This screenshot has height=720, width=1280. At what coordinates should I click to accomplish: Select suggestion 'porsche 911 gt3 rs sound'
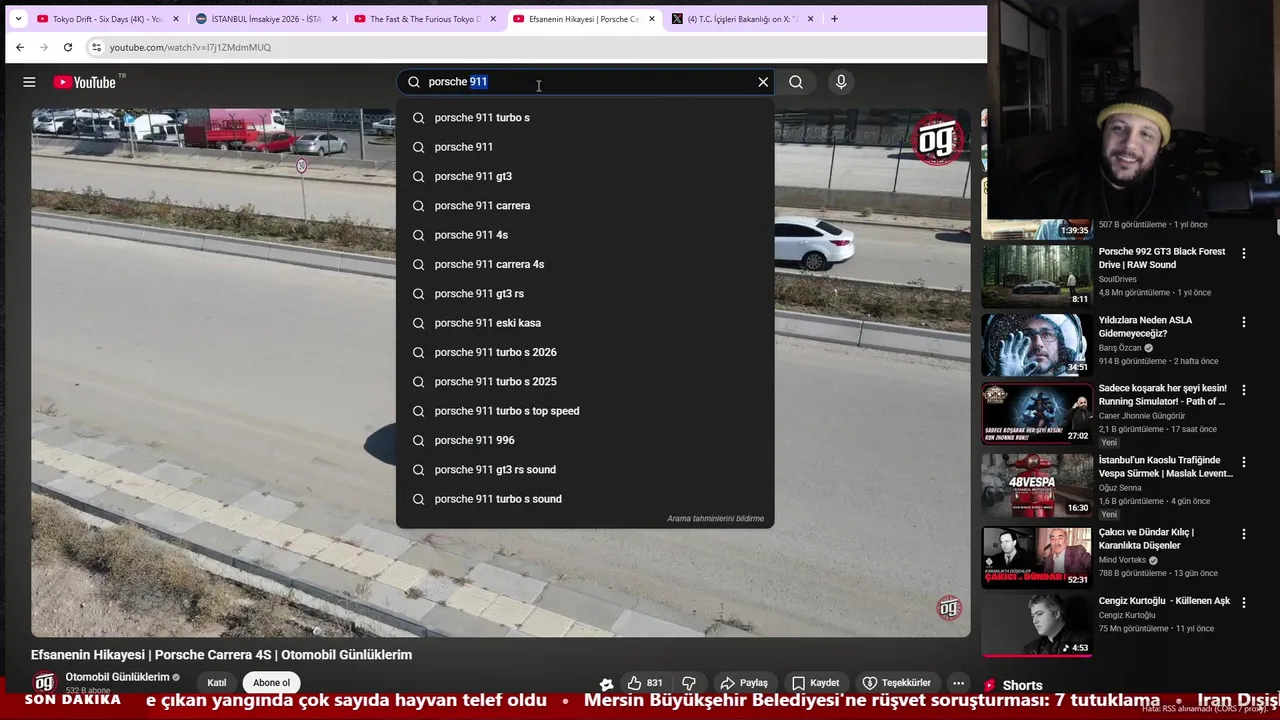pyautogui.click(x=585, y=470)
